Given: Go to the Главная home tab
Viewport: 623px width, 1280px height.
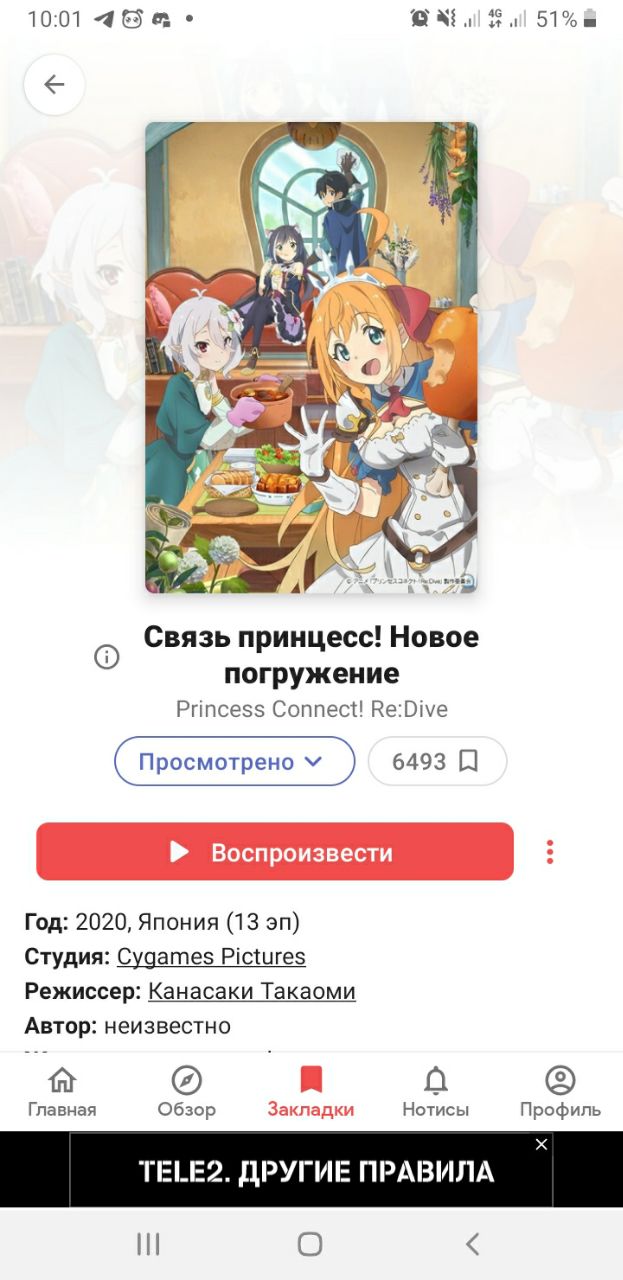Looking at the screenshot, I should [x=62, y=1091].
